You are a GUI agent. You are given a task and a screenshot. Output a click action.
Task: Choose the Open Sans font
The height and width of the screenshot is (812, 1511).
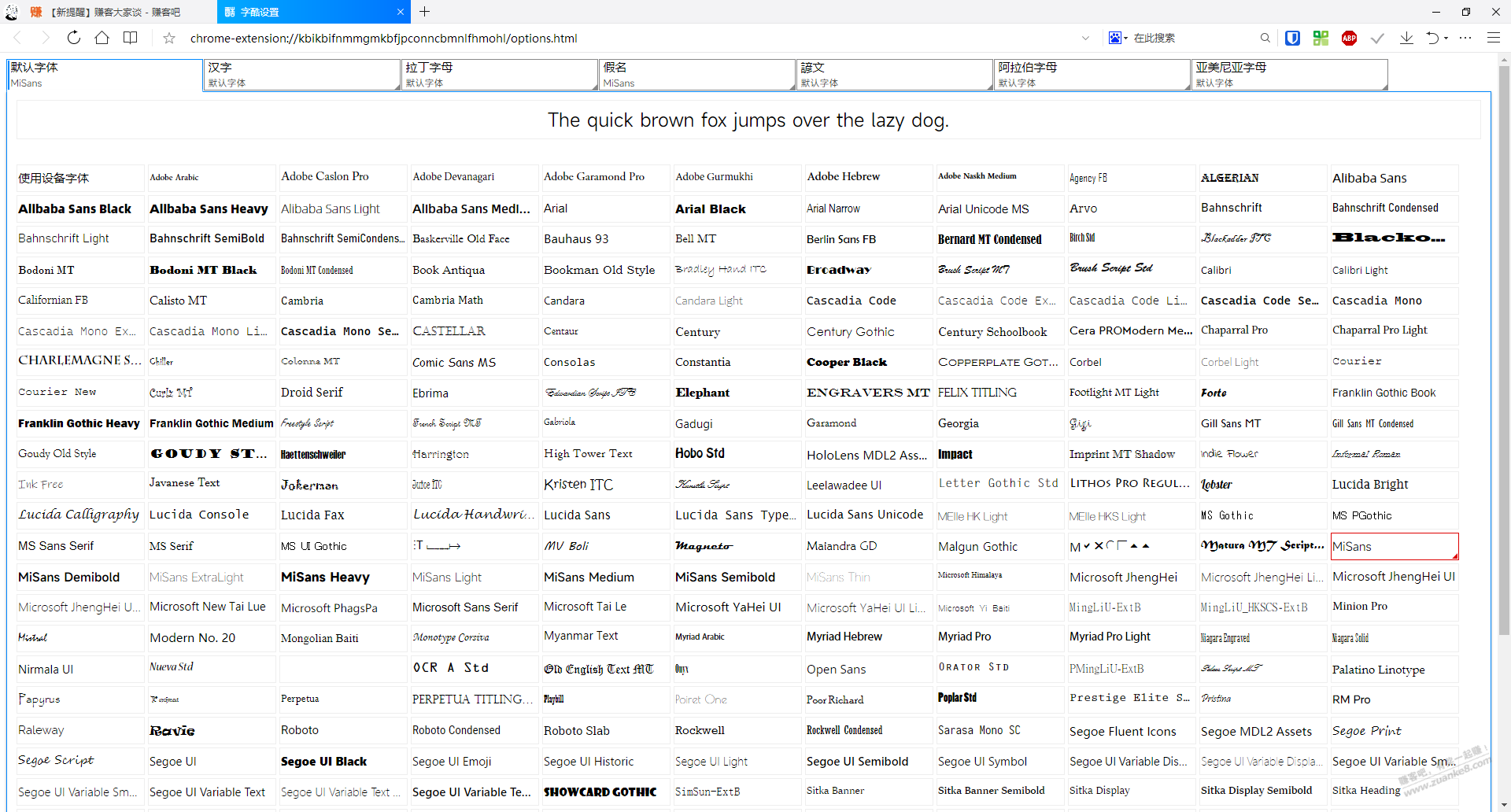868,669
